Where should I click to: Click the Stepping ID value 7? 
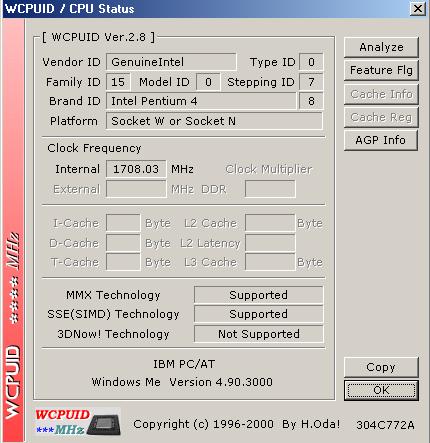click(311, 82)
